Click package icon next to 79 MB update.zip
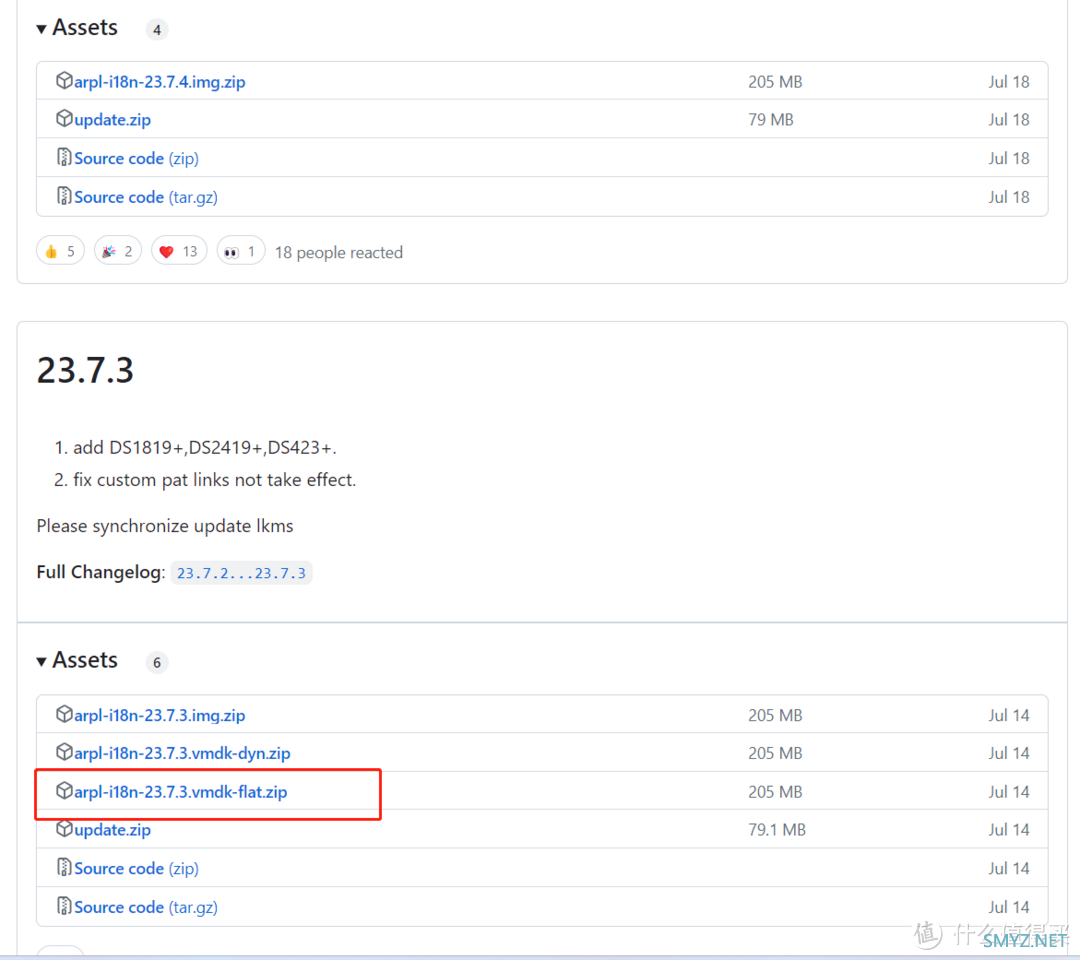This screenshot has width=1080, height=960. pos(64,118)
